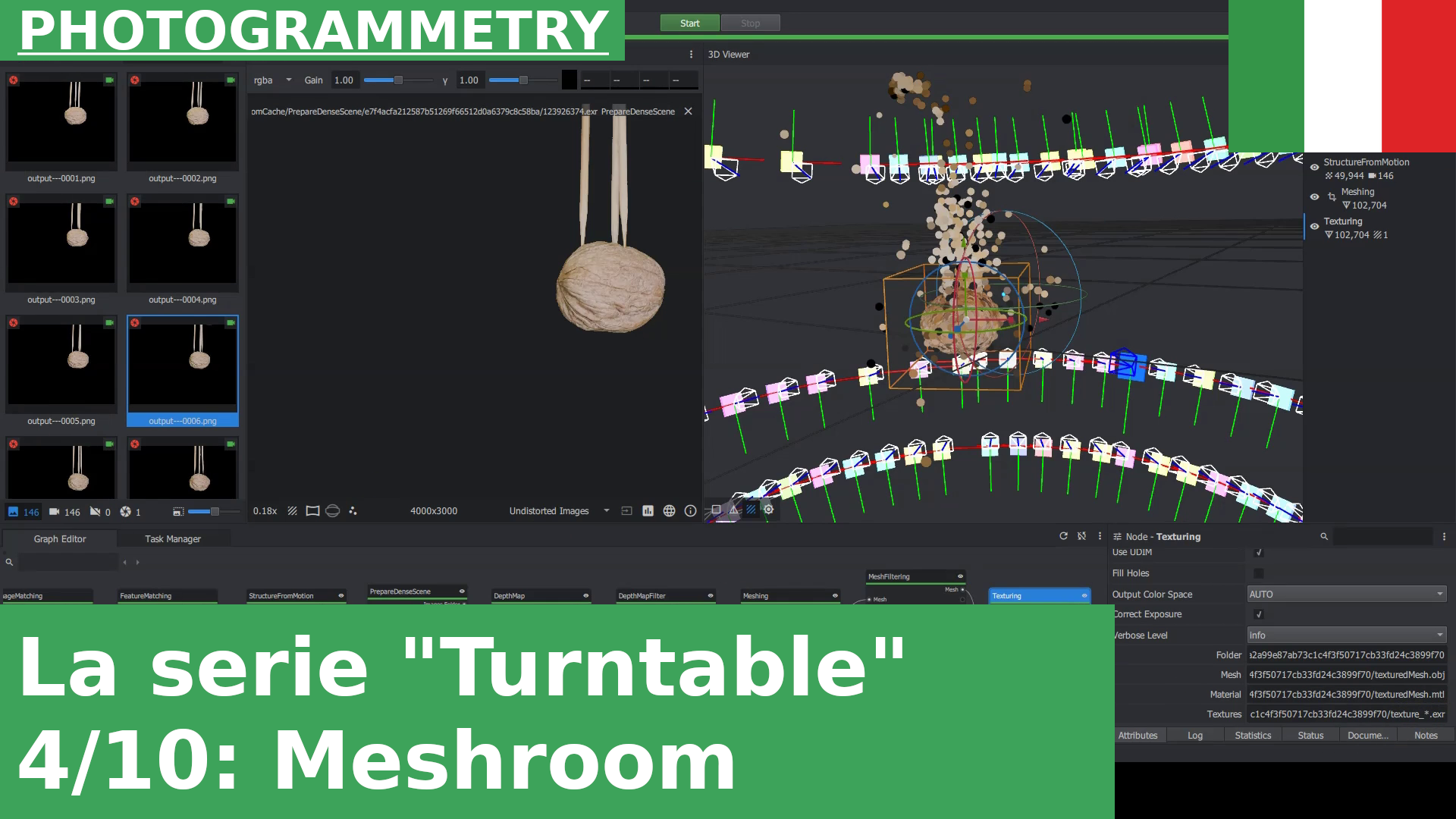Click the 0.18x zoom level
Screen dimensions: 1456x819
click(x=265, y=511)
